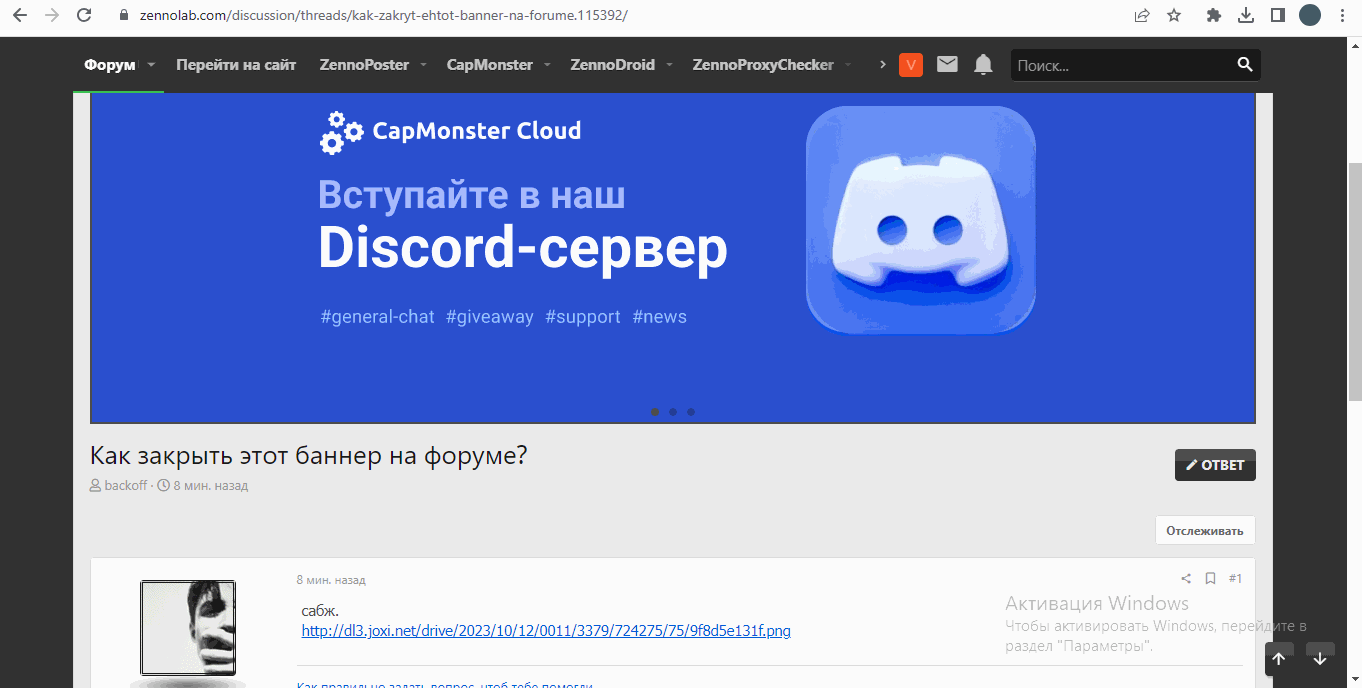Show more navigation items chevron
This screenshot has height=688, width=1362.
tap(883, 65)
